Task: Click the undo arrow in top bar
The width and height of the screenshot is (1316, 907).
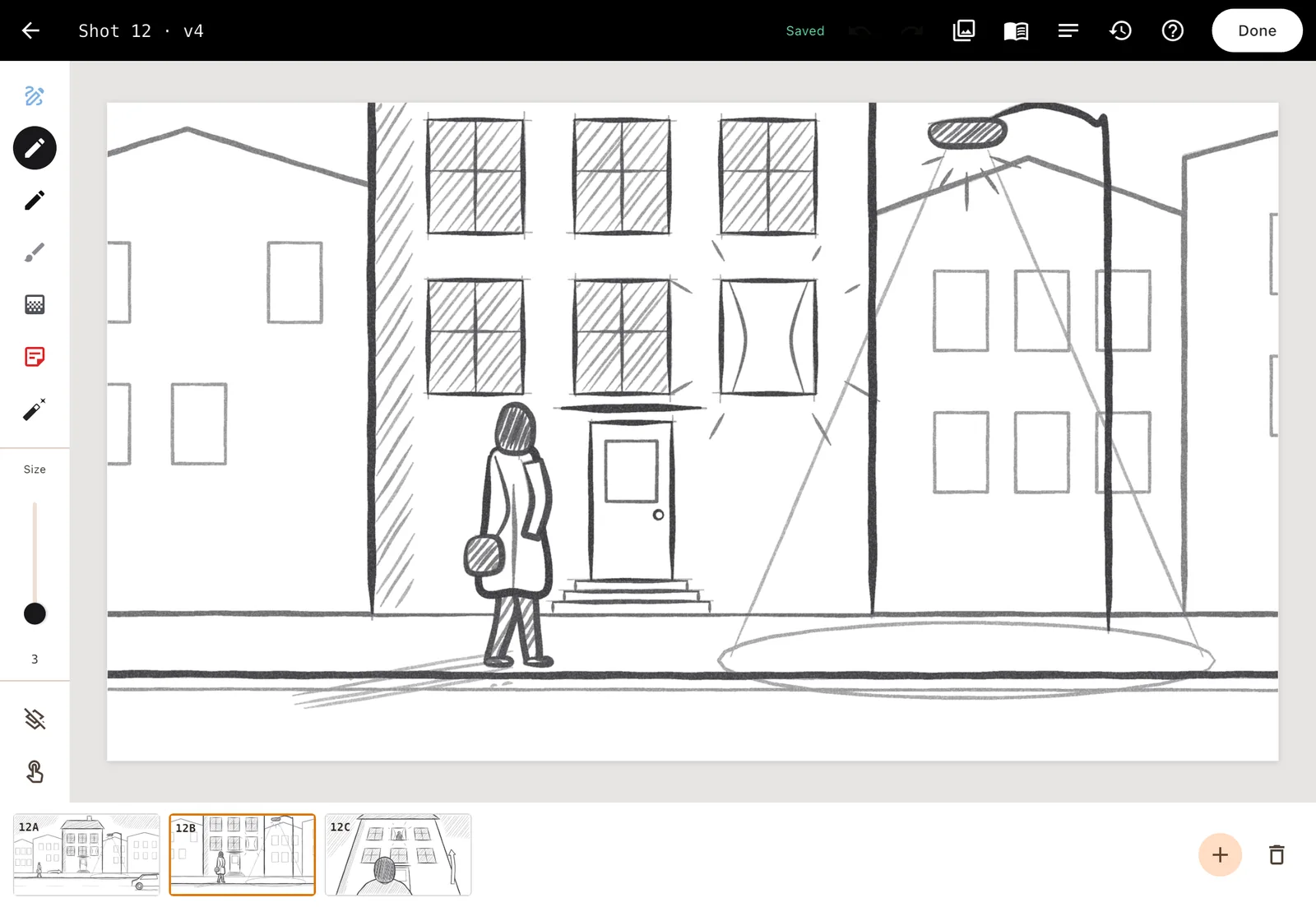Action: pos(860,30)
